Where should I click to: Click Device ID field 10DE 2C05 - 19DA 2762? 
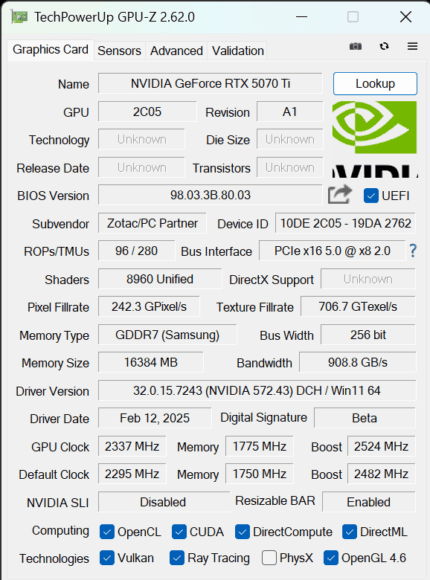[345, 223]
